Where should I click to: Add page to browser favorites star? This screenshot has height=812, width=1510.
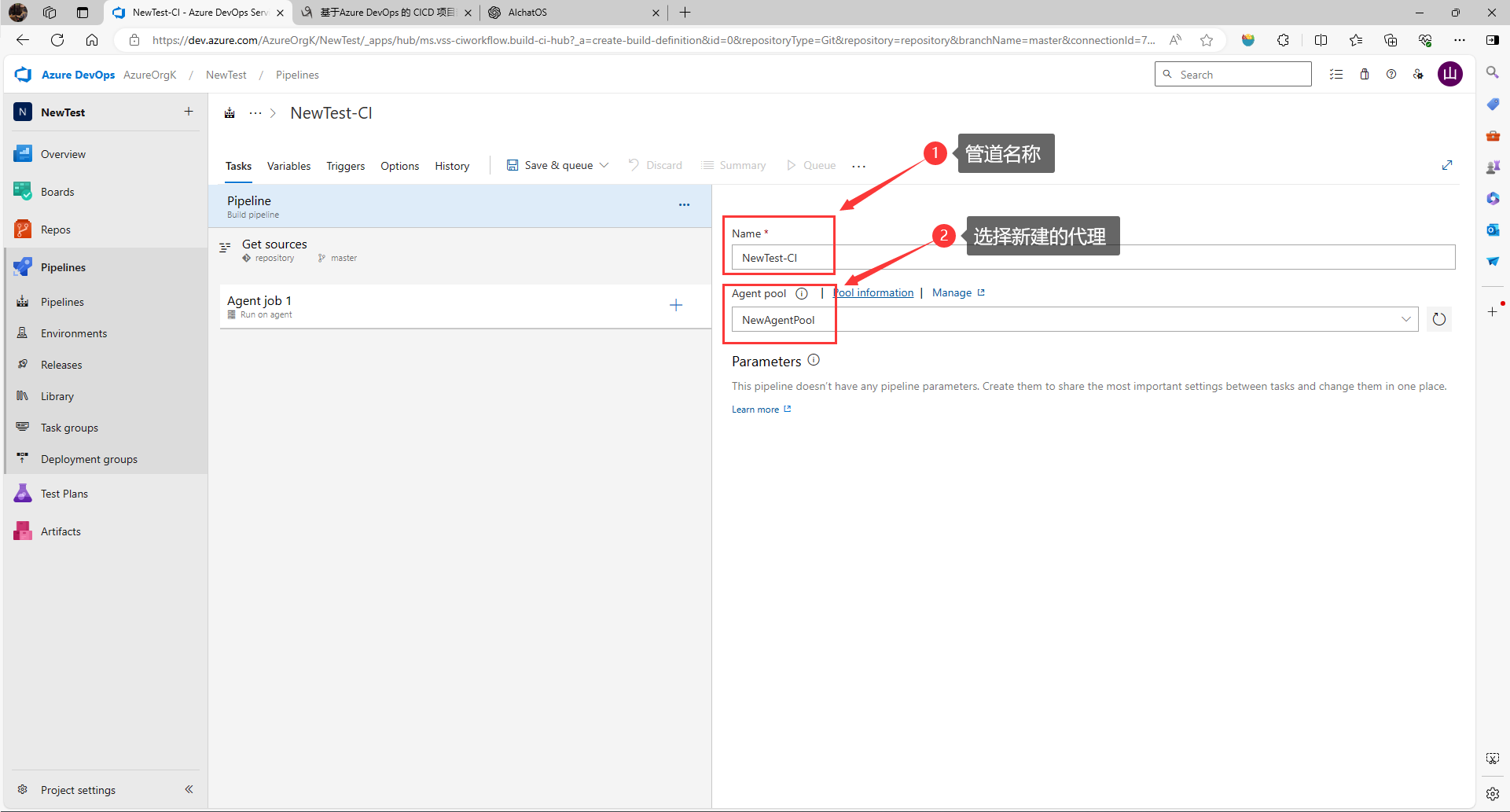coord(1207,40)
